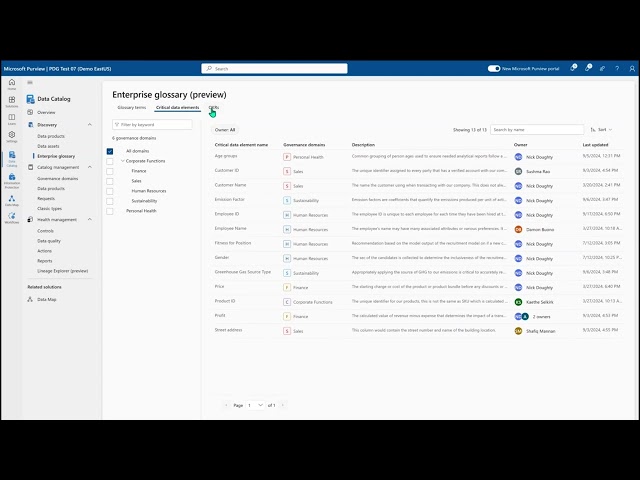This screenshot has height=480, width=640.
Task: Check the Personal Health checkbox
Action: pyautogui.click(x=110, y=211)
